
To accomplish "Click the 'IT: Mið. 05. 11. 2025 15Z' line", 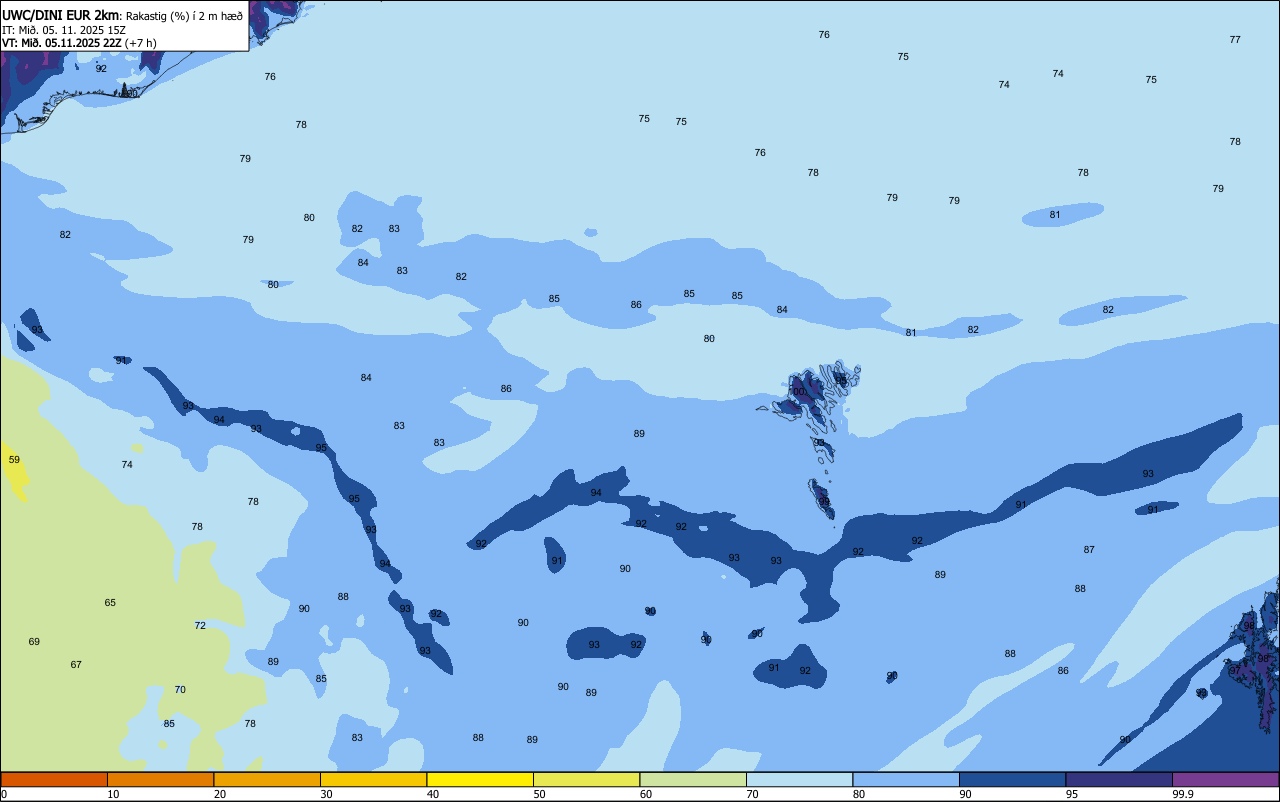I will (63, 30).
